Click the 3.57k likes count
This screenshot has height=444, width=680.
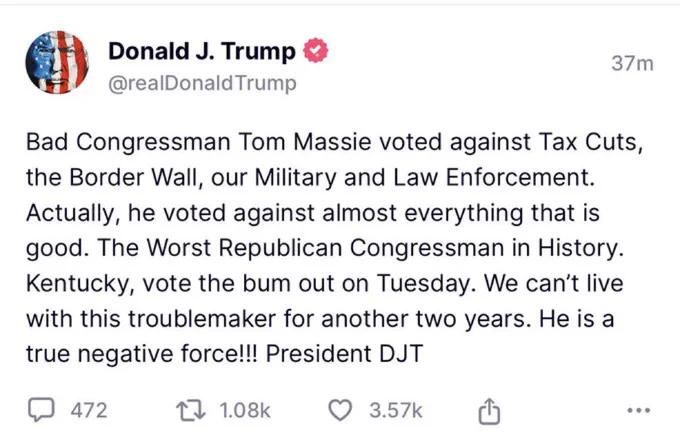coord(396,410)
